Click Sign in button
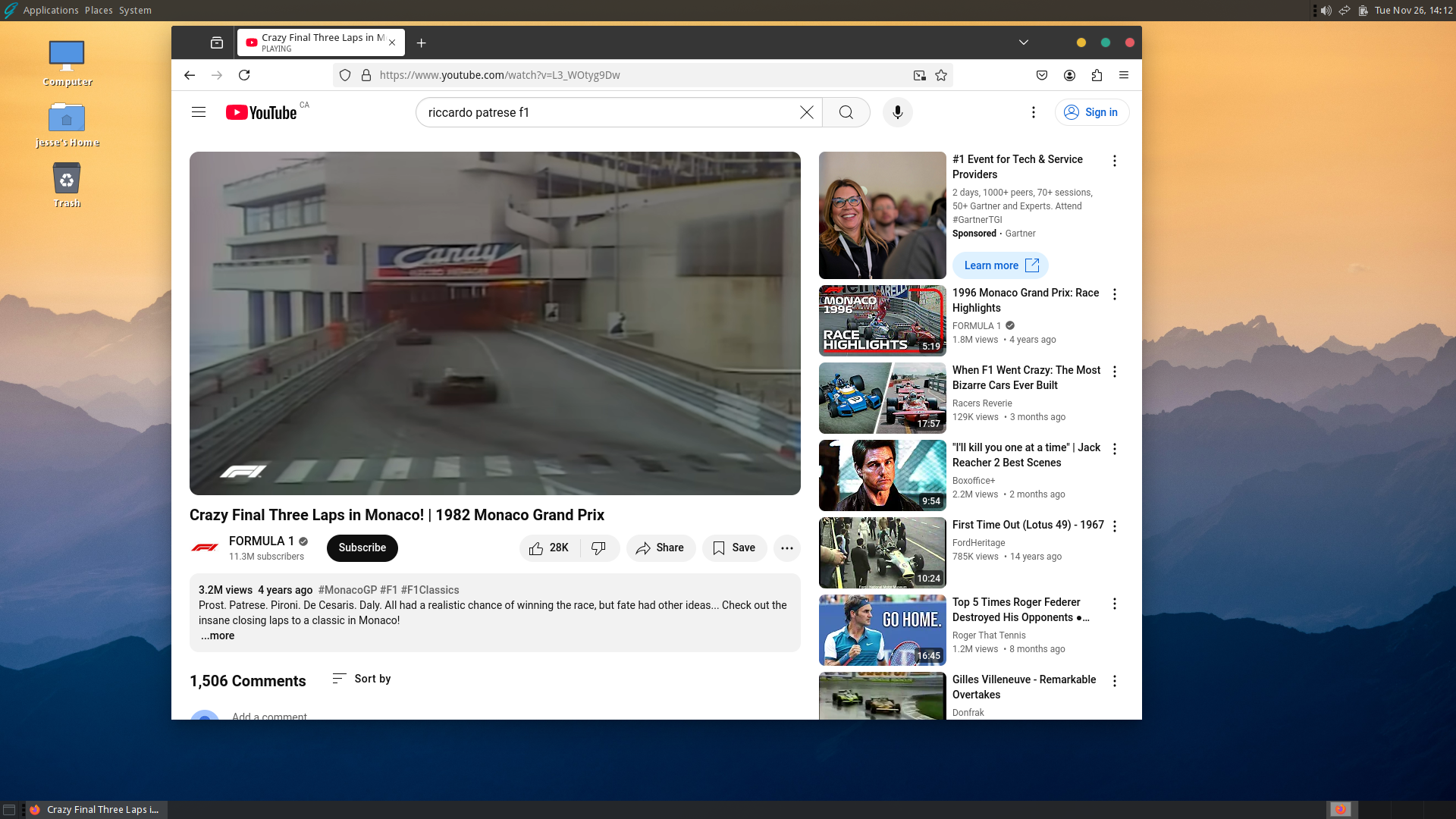1456x819 pixels. tap(1092, 112)
